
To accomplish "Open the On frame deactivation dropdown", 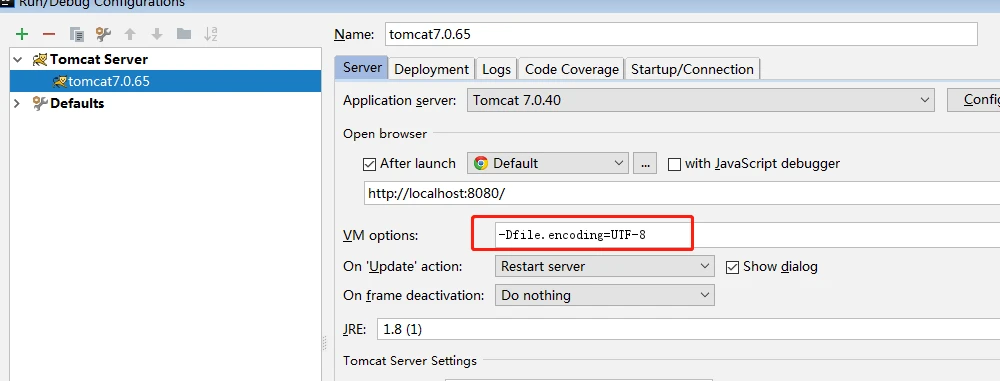I will click(605, 295).
